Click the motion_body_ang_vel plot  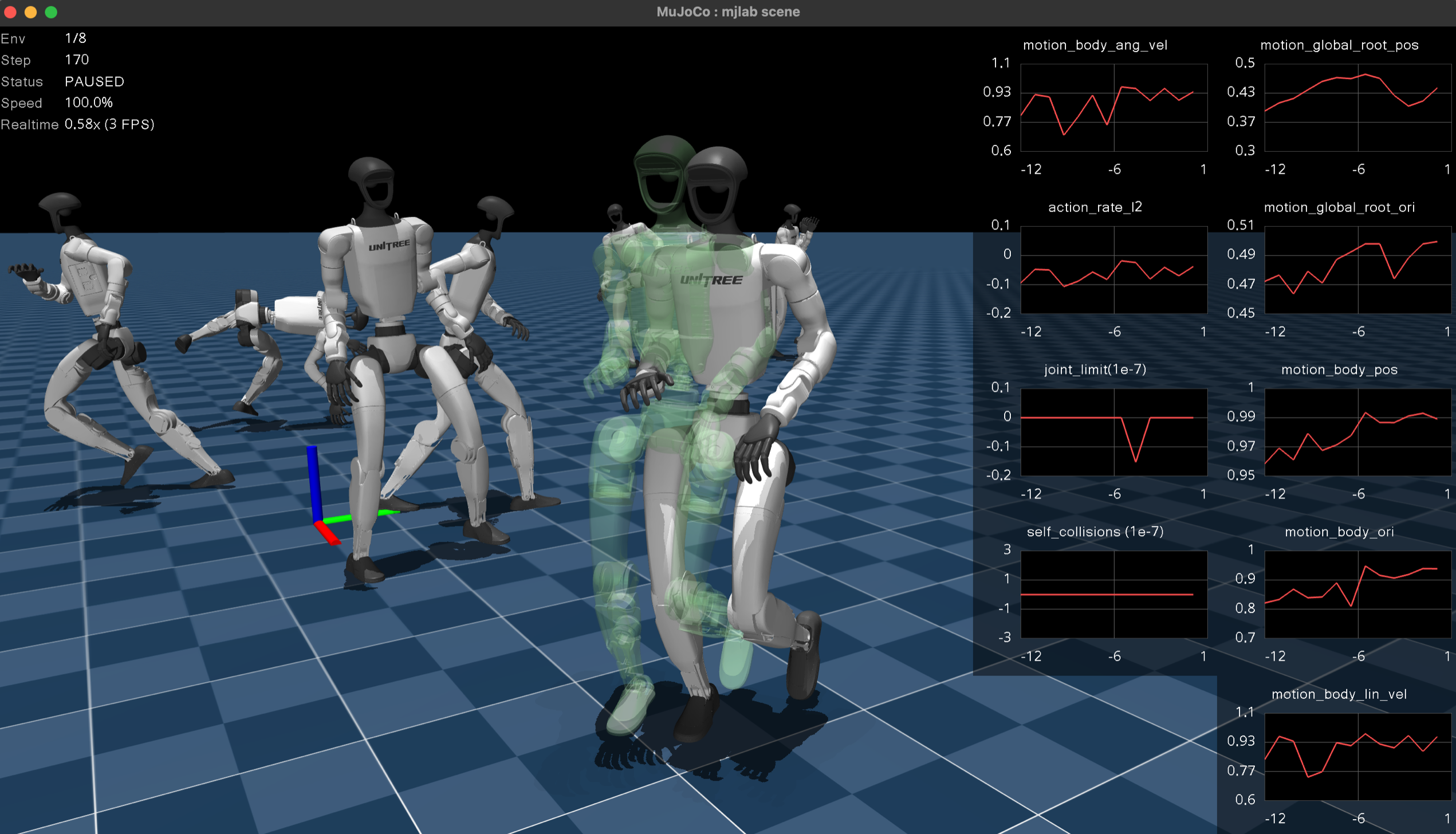pyautogui.click(x=1113, y=108)
